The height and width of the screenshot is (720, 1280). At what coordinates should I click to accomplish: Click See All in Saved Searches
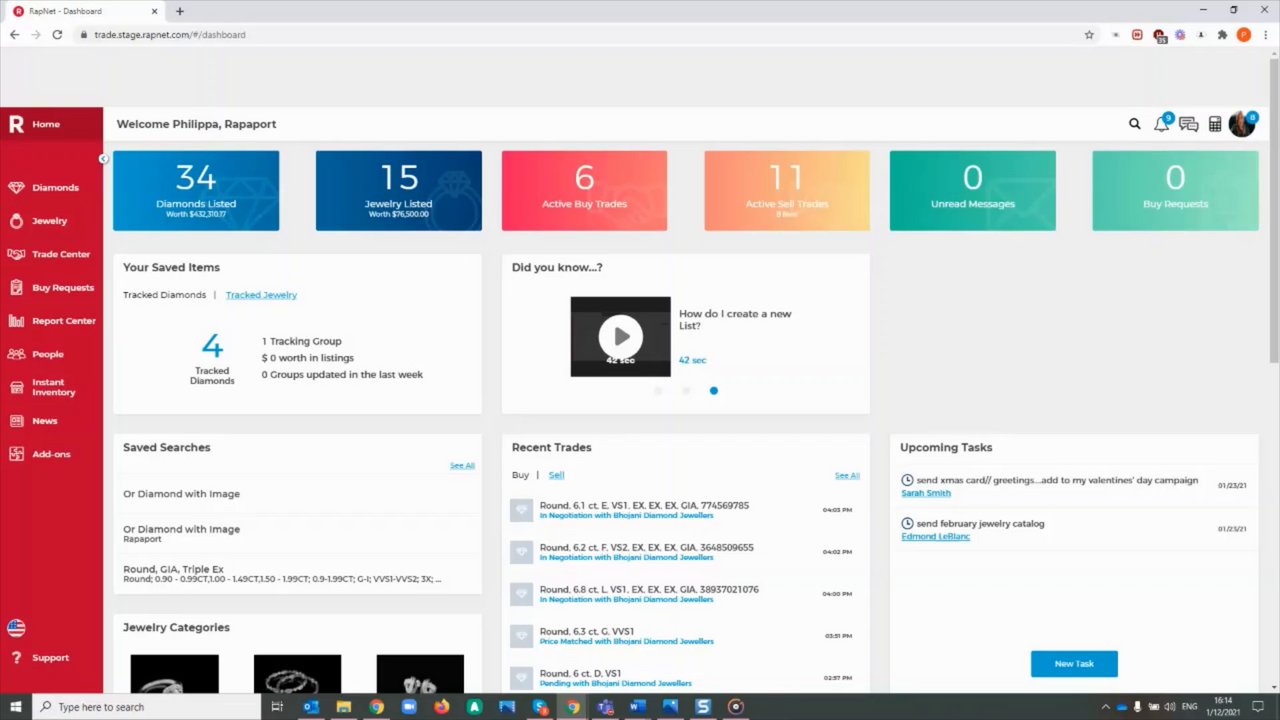pyautogui.click(x=462, y=466)
